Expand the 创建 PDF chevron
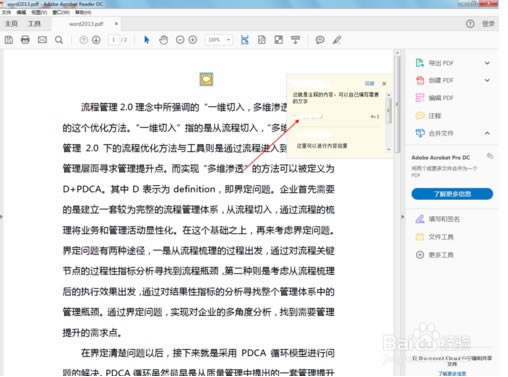This screenshot has width=508, height=377. pos(487,80)
